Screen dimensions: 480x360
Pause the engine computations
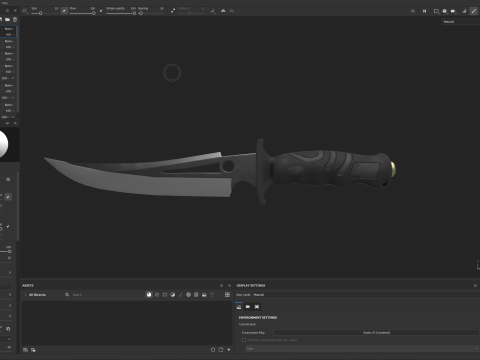(424, 11)
